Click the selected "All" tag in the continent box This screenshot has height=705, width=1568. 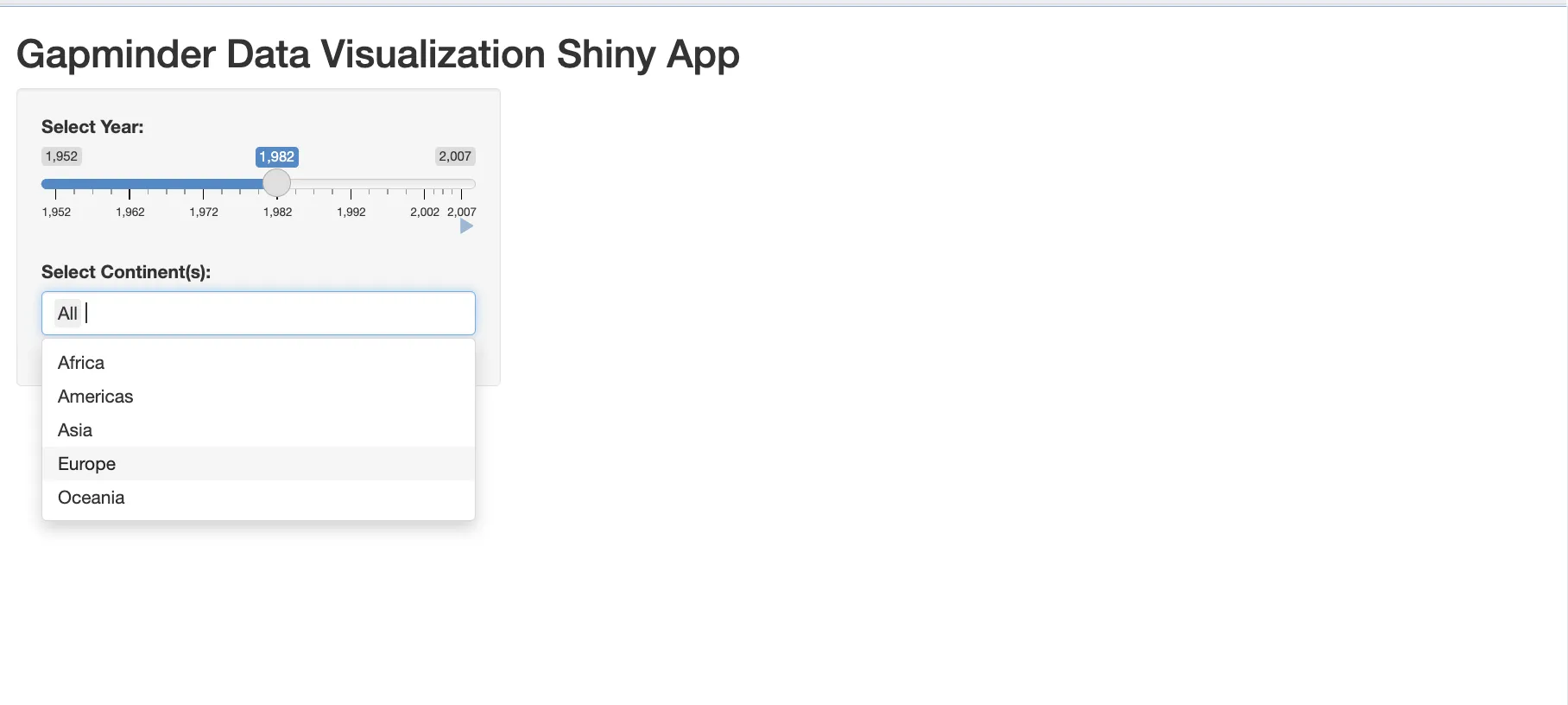pyautogui.click(x=67, y=314)
